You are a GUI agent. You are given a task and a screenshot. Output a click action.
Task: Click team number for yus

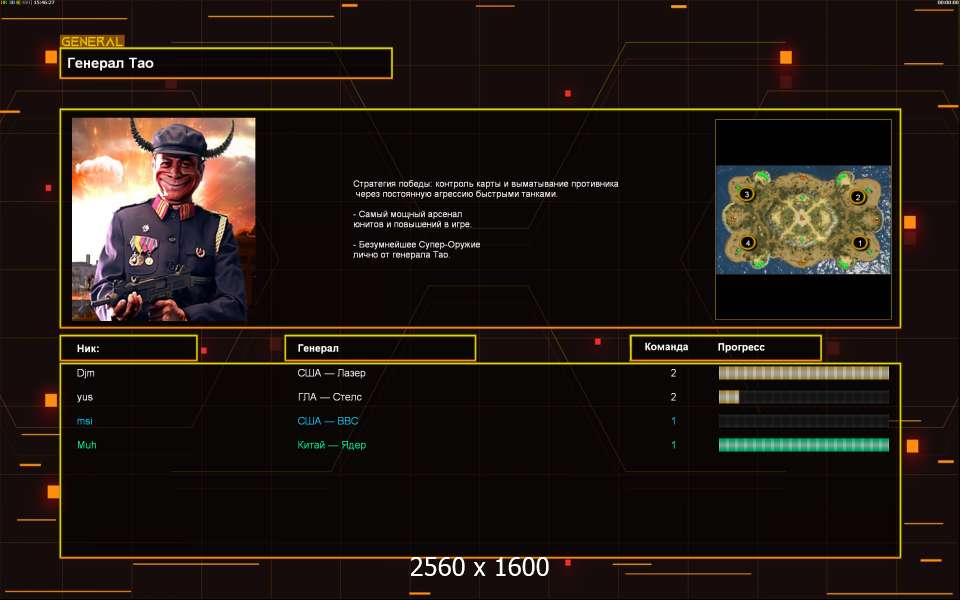click(673, 397)
